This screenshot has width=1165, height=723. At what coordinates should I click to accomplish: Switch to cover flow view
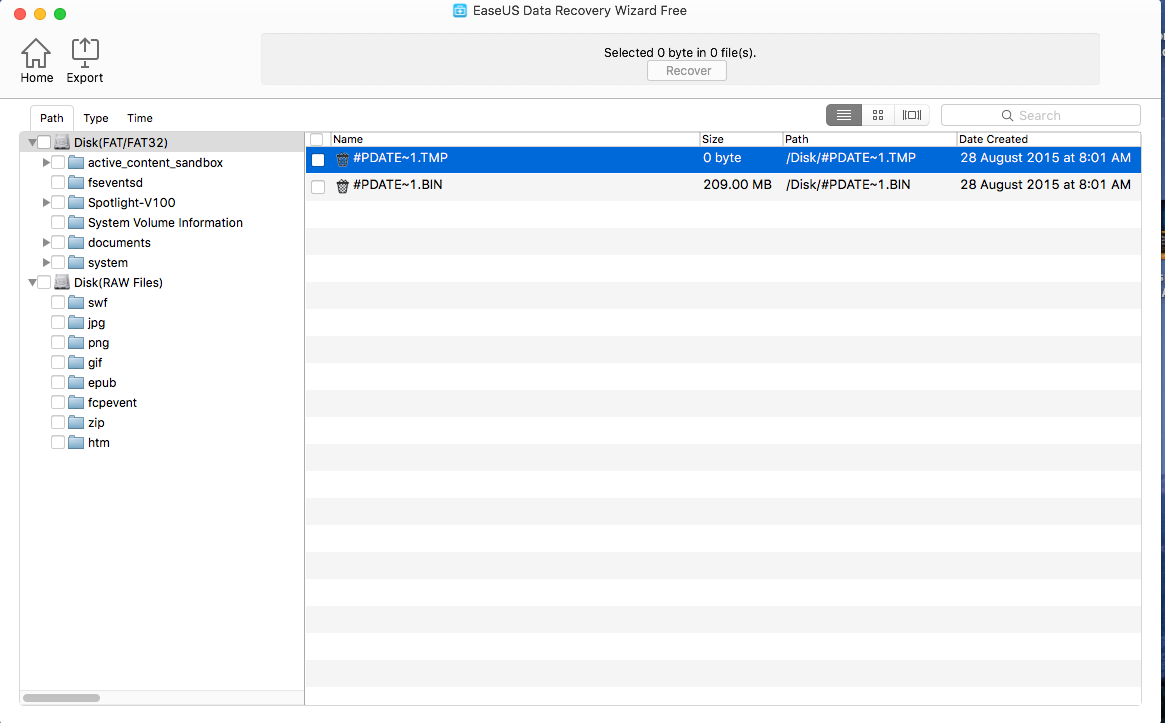click(912, 115)
